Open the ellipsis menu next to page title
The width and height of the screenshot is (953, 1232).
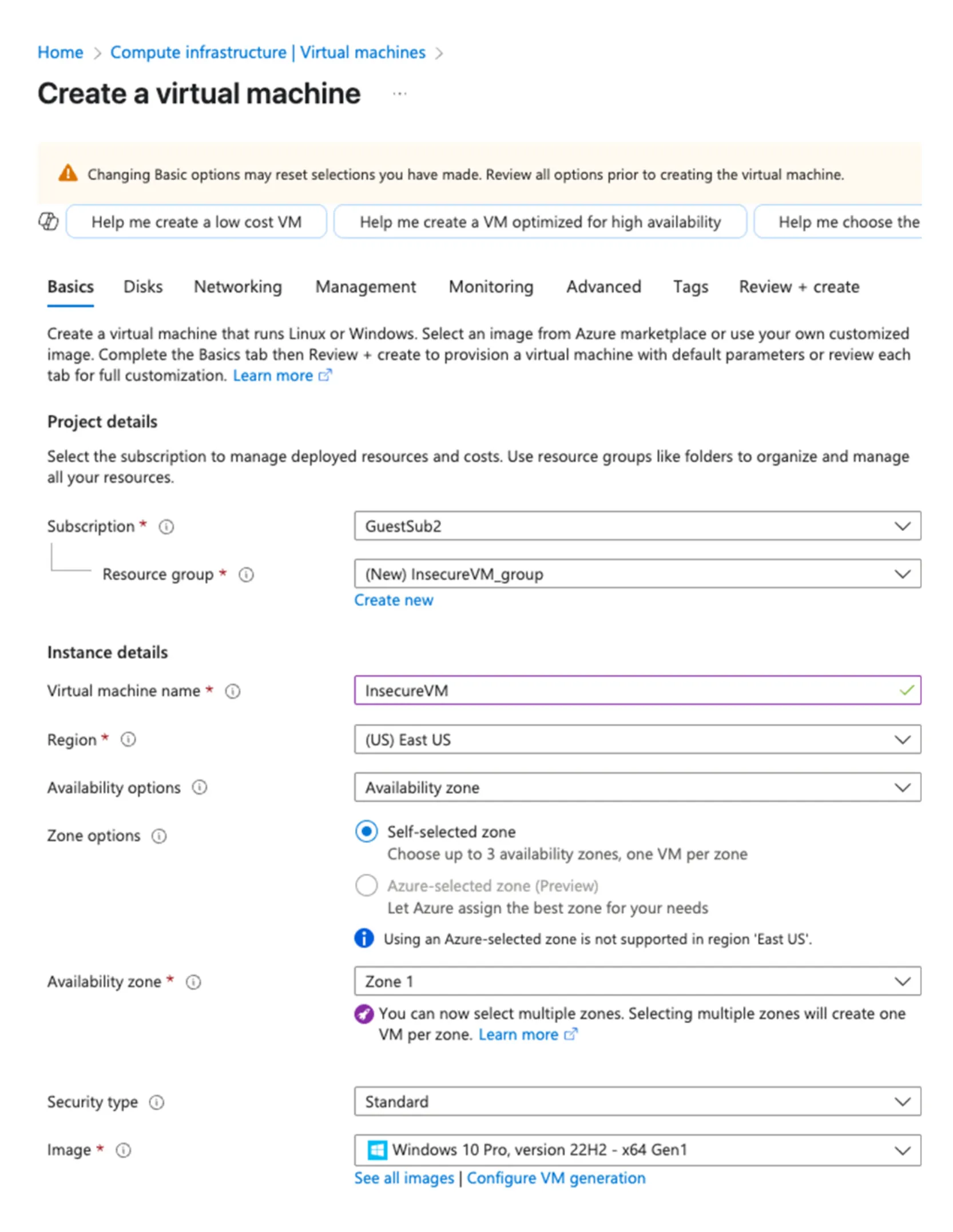[400, 93]
